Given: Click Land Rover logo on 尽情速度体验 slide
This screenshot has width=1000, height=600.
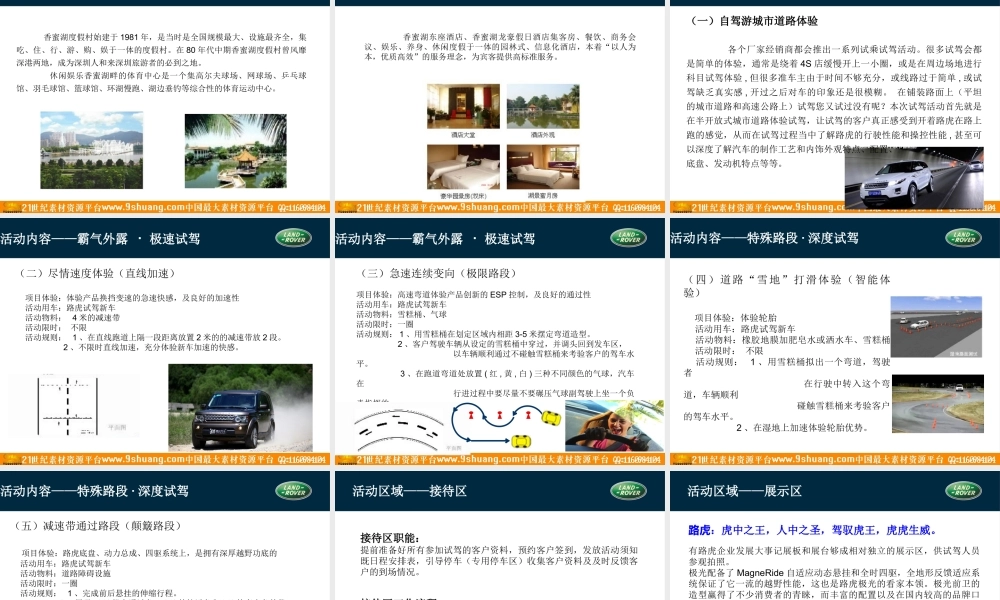Looking at the screenshot, I should pos(293,238).
